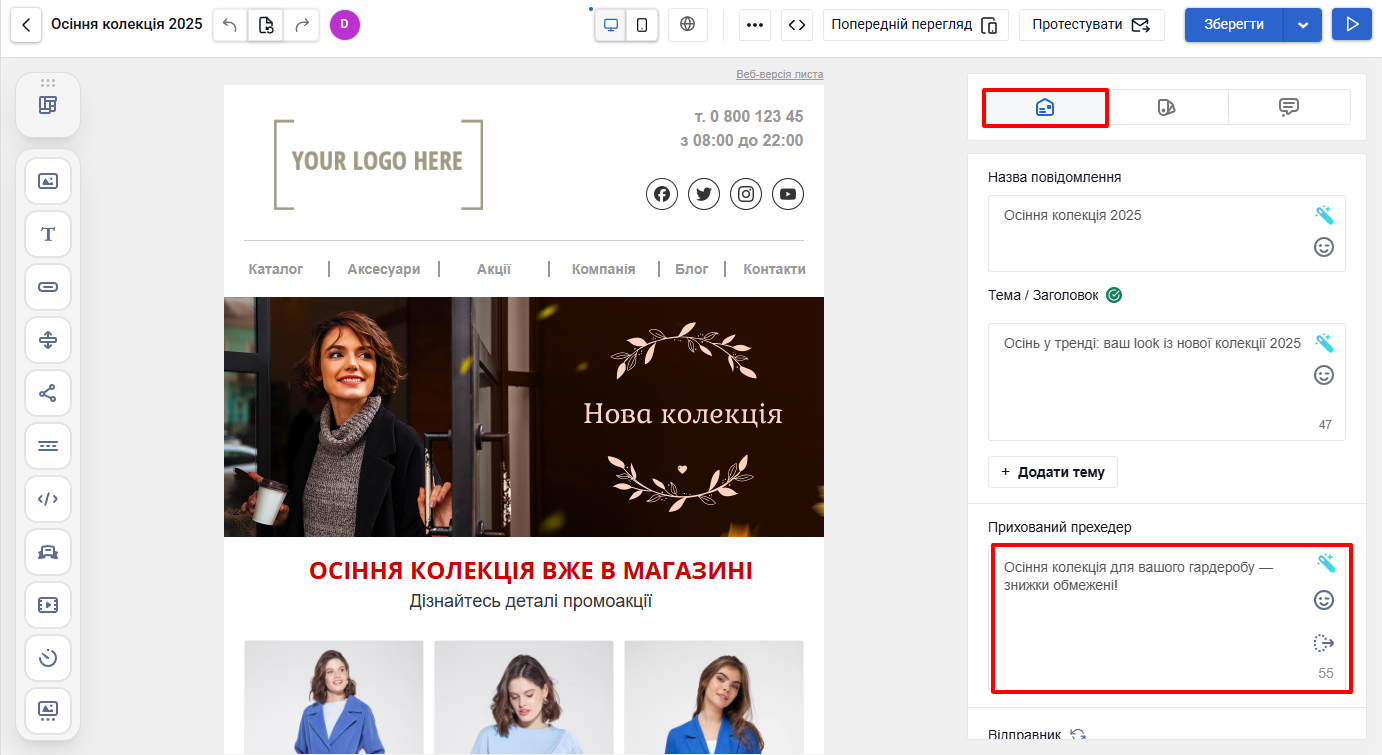Click the Додати тему button
This screenshot has height=755, width=1382.
coord(1053,472)
